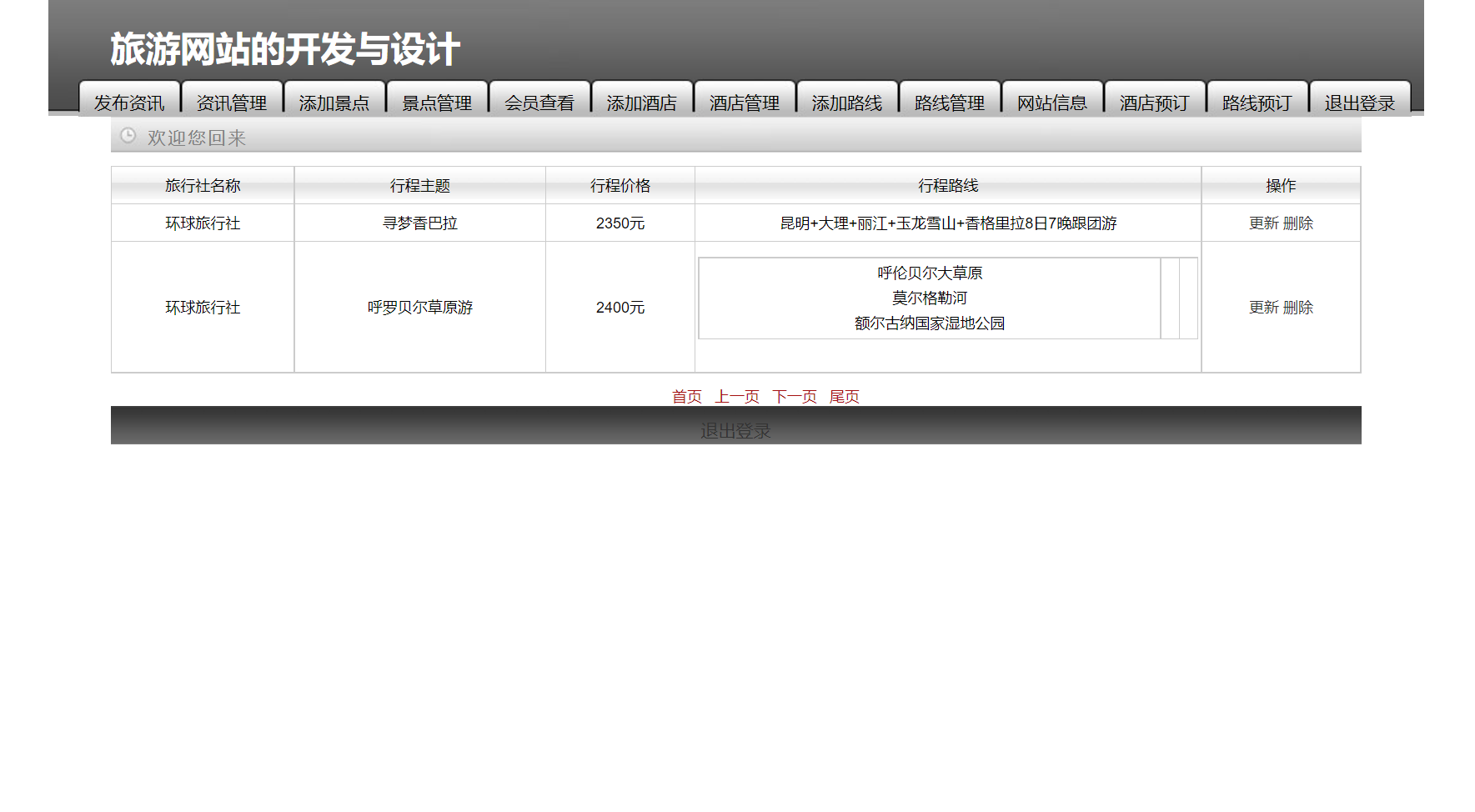Click 退出登录 in the navigation bar

1360,102
